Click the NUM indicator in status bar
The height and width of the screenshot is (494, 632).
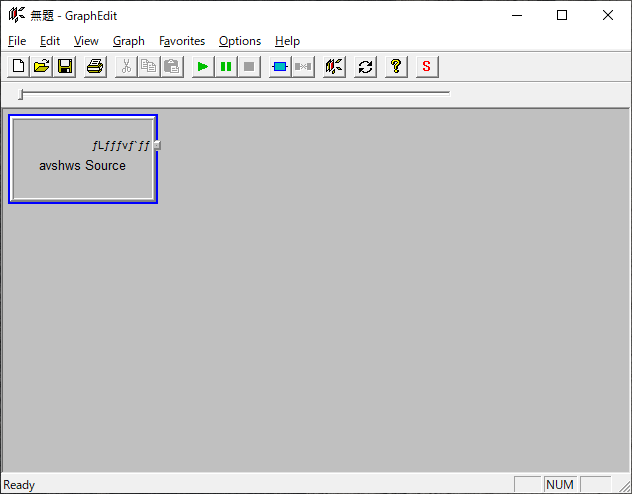[x=560, y=484]
